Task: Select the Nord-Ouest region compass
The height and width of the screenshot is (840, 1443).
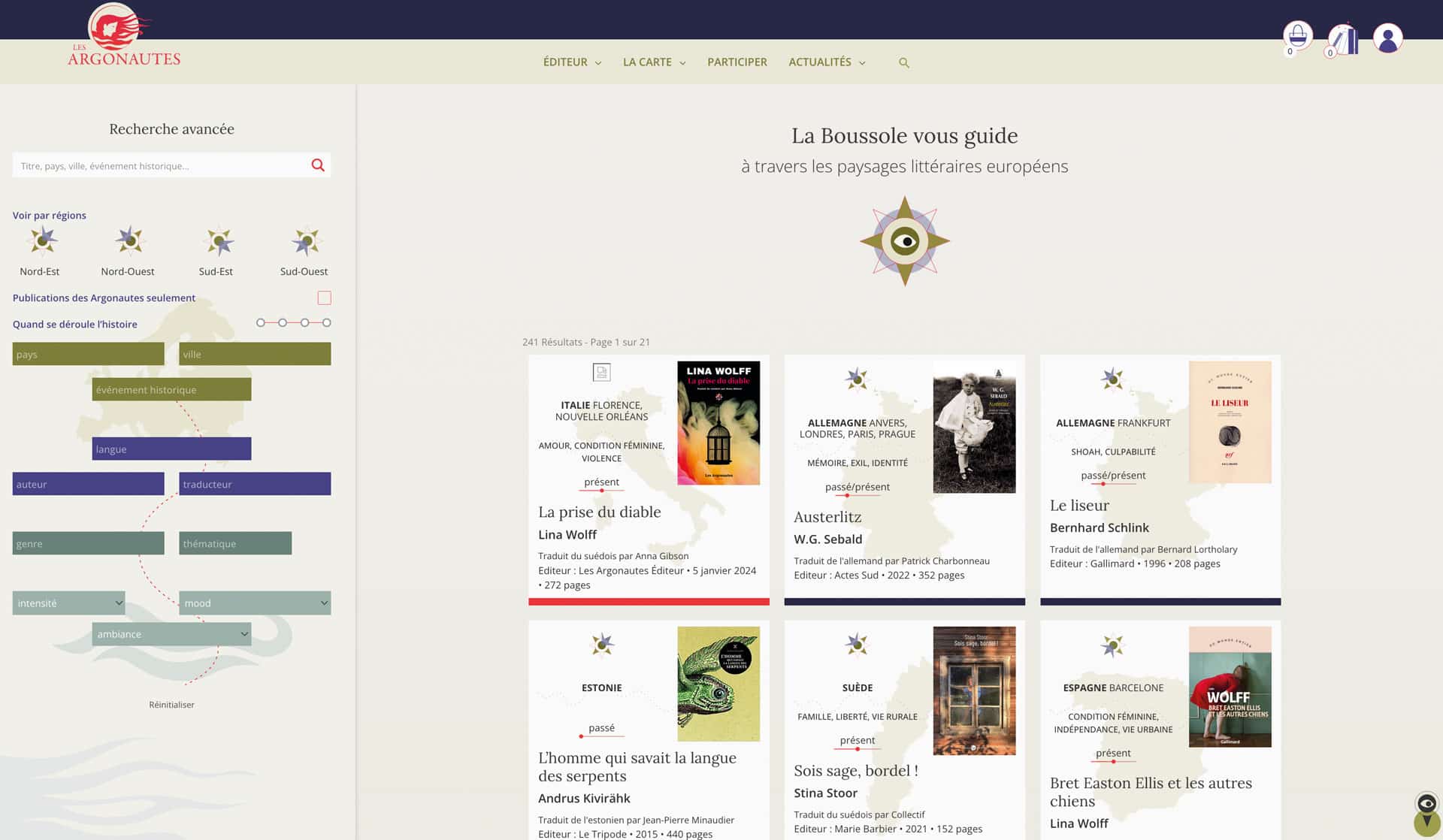Action: [x=130, y=240]
